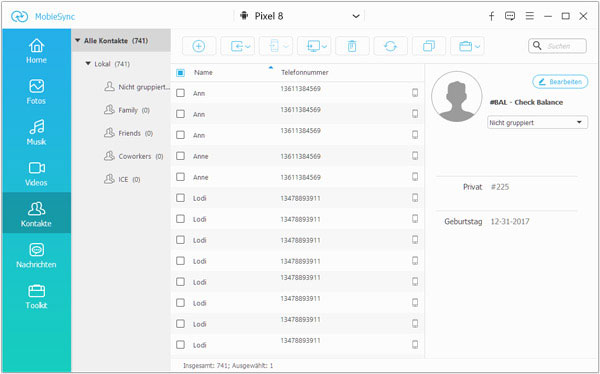Open the Toolkit section in sidebar

[36, 296]
